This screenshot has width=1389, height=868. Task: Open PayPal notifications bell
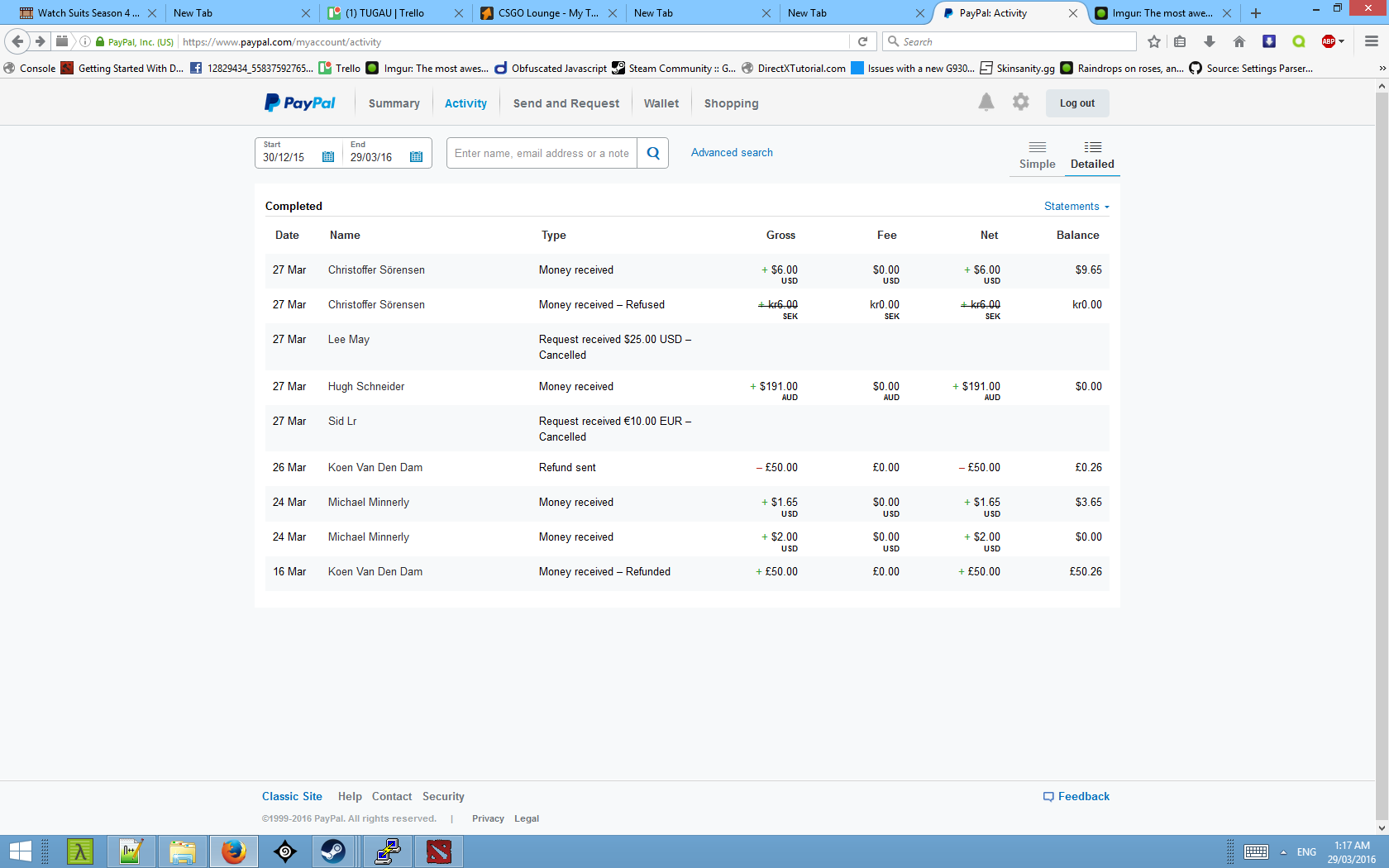coord(986,103)
